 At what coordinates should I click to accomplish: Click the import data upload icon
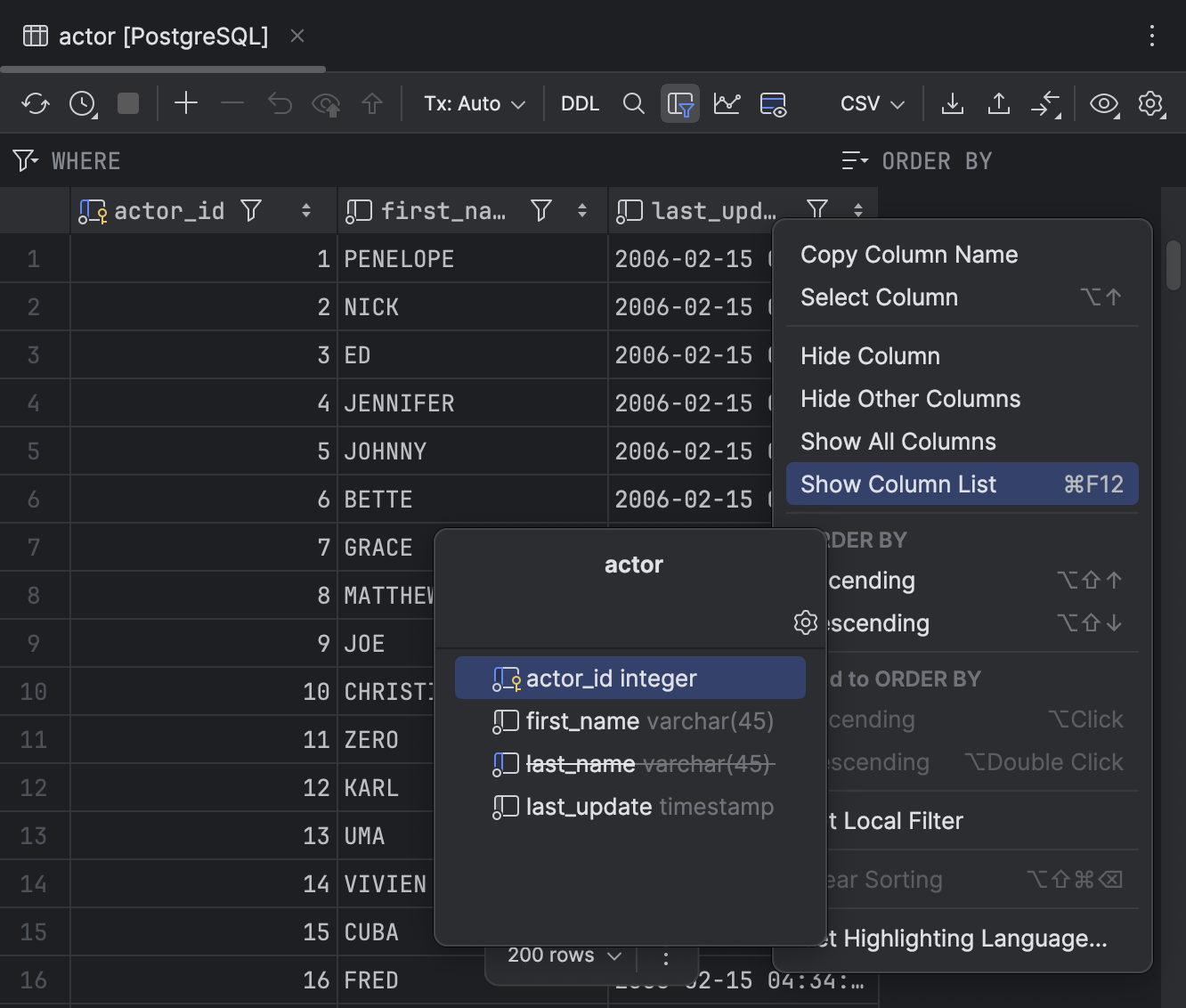[x=999, y=104]
